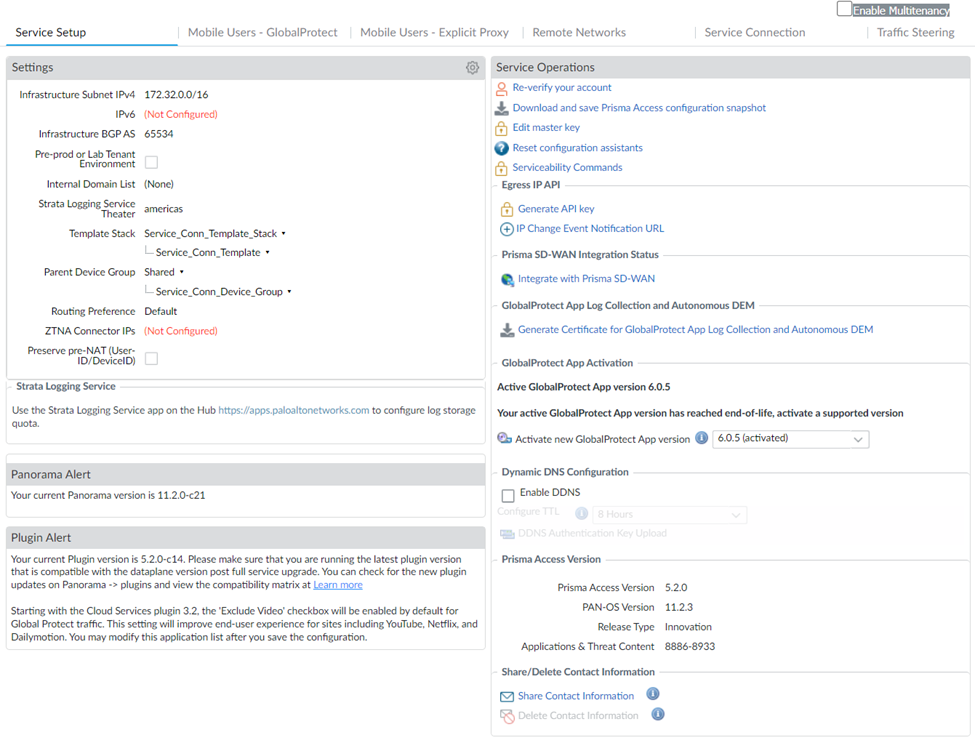Click info icon beside Activate new GlobalProtect version
The height and width of the screenshot is (751, 975).
coord(701,438)
